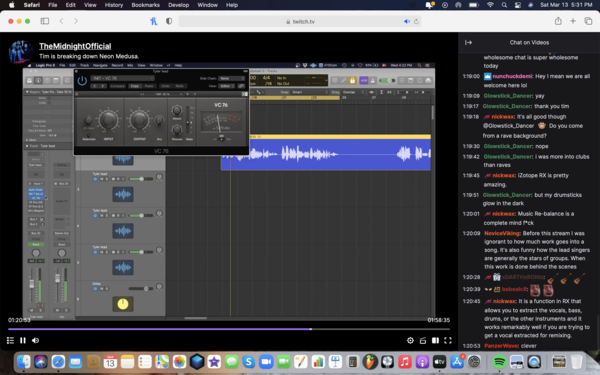Image resolution: width=600 pixels, height=375 pixels.
Task: Reload the twitch.tv page
Action: click(416, 21)
